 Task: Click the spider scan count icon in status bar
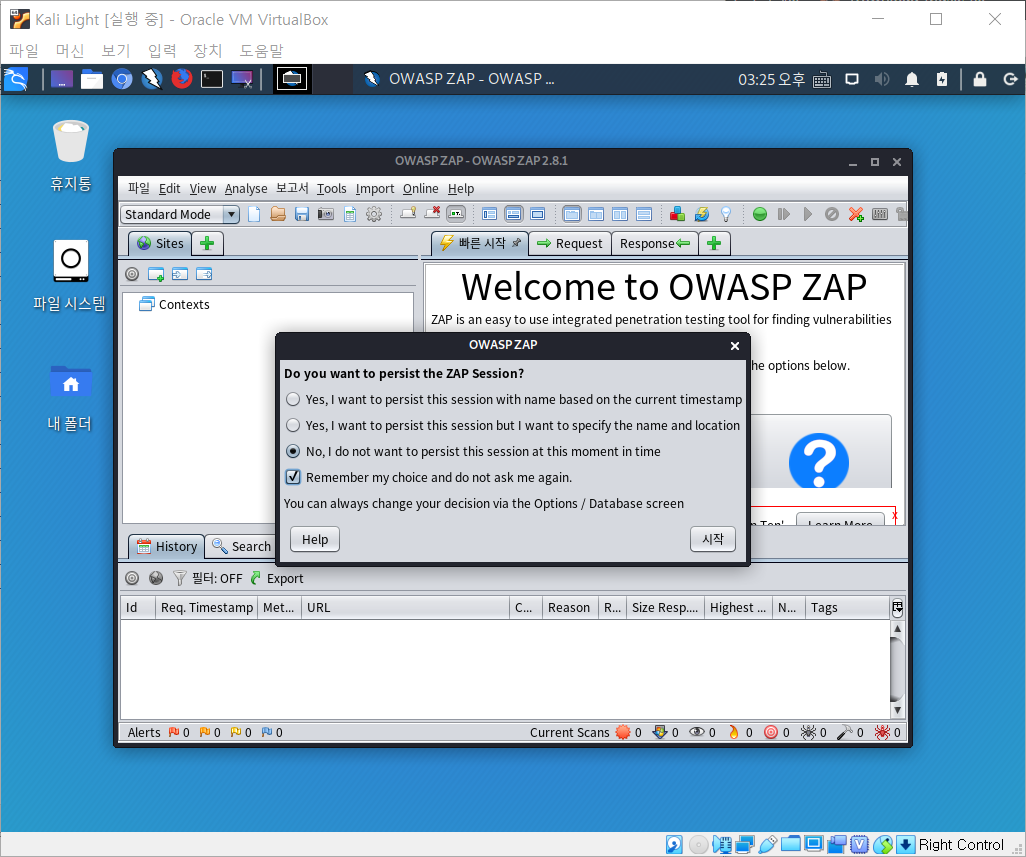pyautogui.click(x=808, y=732)
